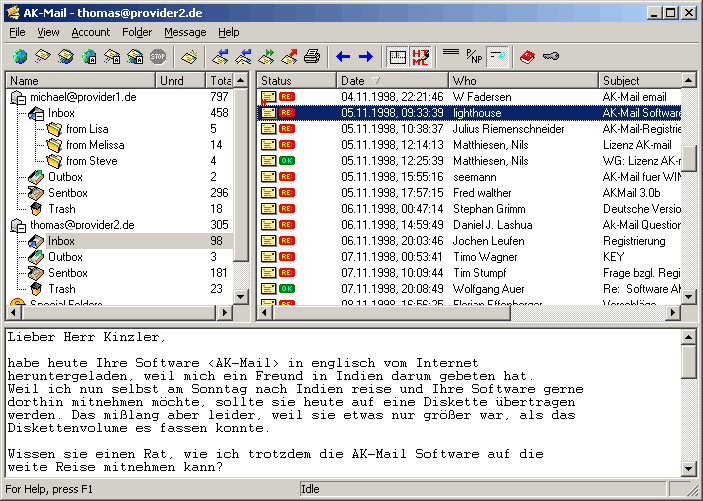The height and width of the screenshot is (501, 703).
Task: Compose a new message with sparkle envelope icon
Action: click(x=190, y=57)
